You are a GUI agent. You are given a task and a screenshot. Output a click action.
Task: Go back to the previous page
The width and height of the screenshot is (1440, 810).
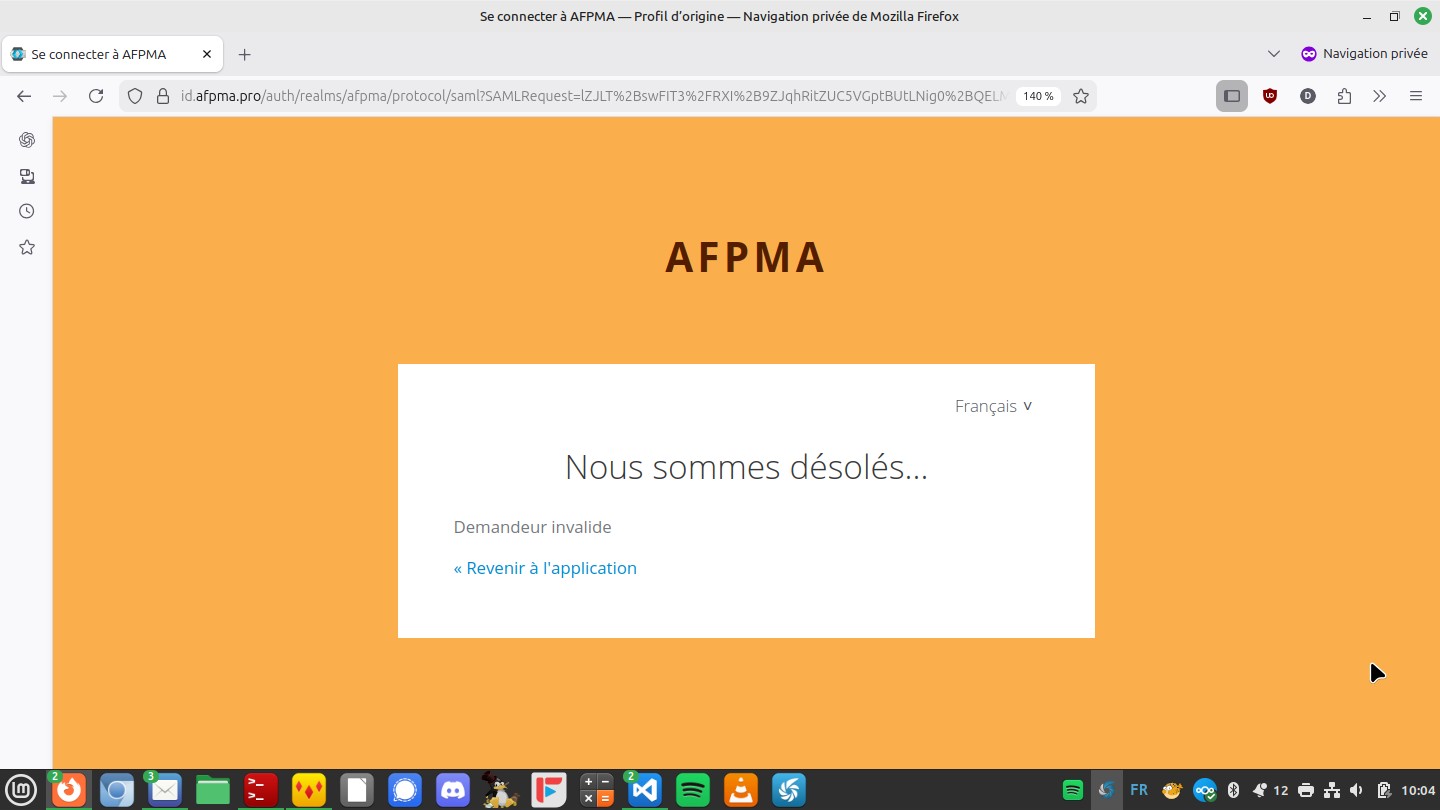24,96
